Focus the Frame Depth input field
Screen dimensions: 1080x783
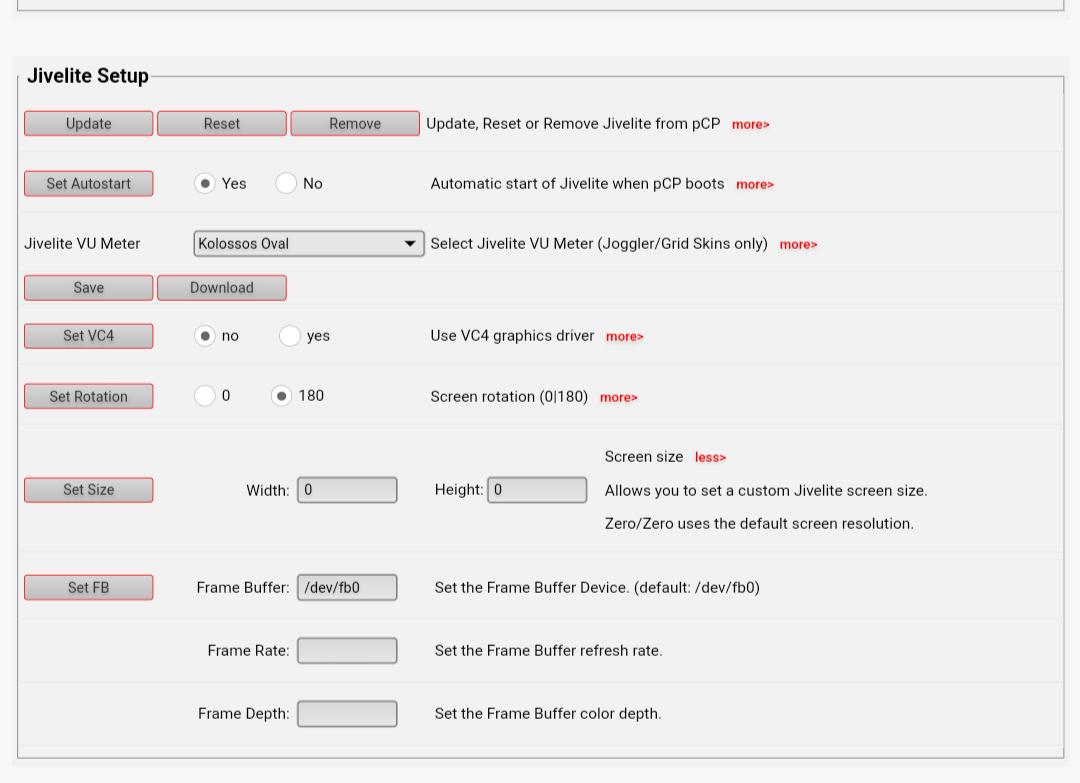(x=347, y=714)
